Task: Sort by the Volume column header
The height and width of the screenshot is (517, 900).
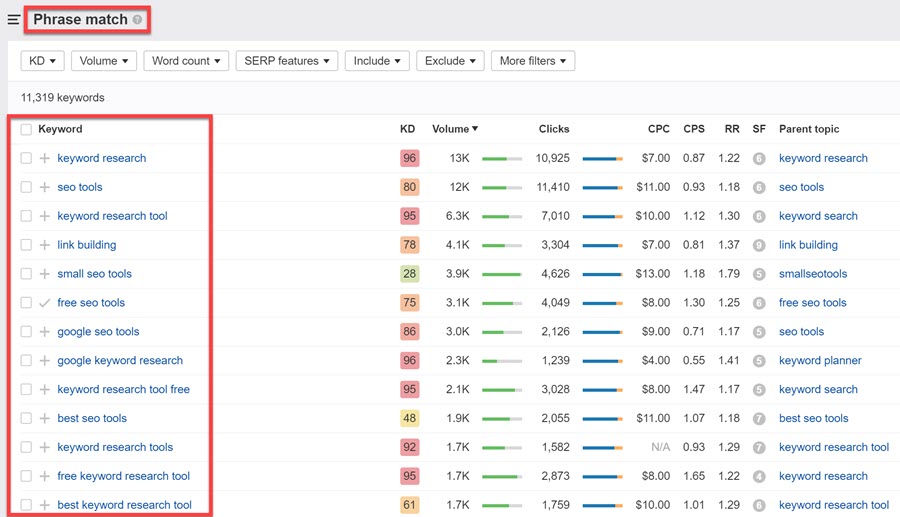Action: pyautogui.click(x=455, y=129)
